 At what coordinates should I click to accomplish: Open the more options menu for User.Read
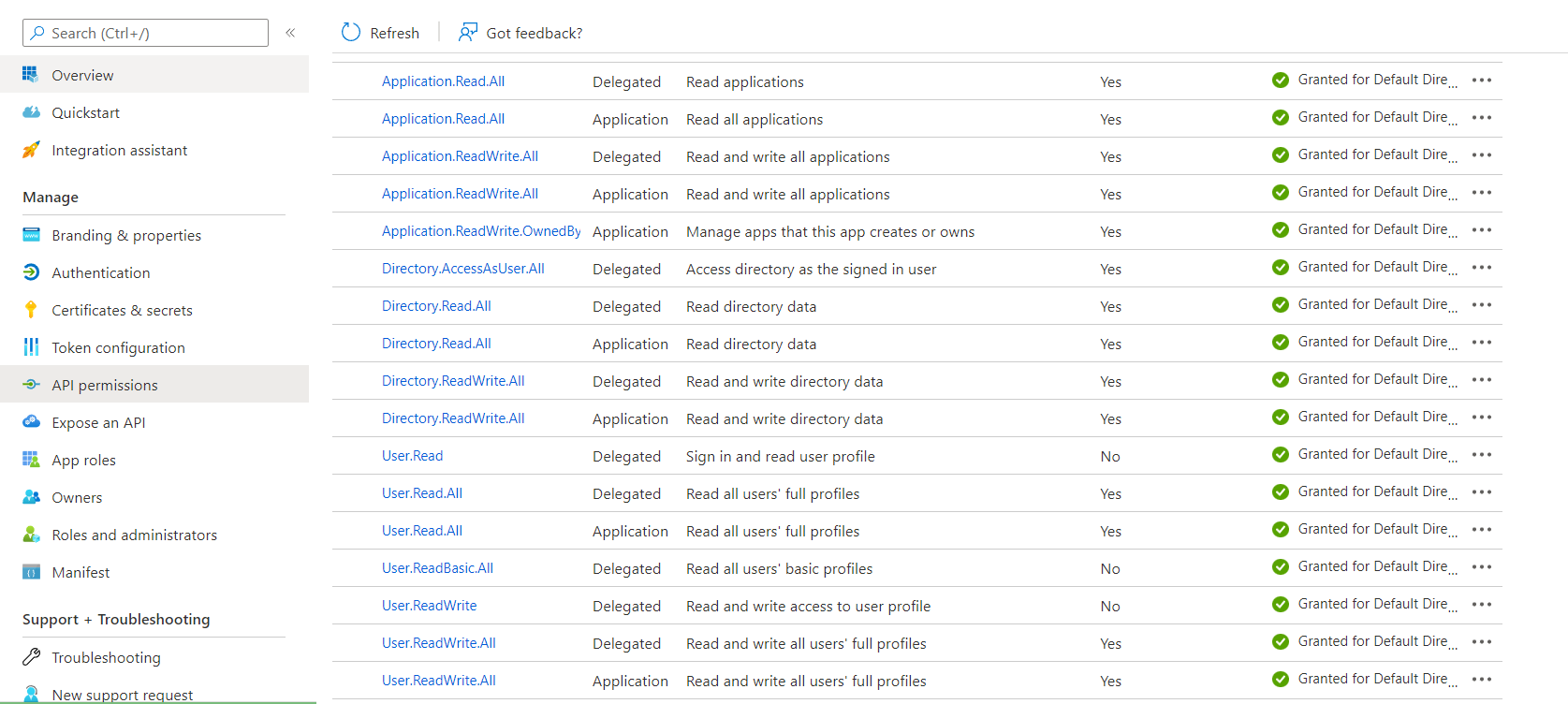1481,455
